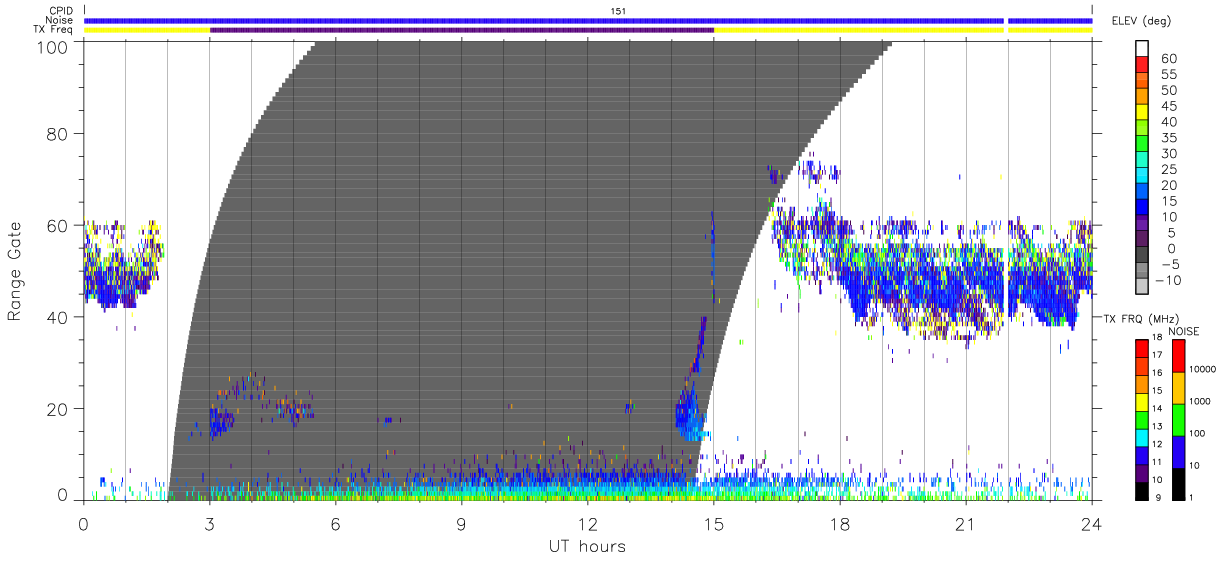Click tick label '20' on Range Gate axis

tap(57, 409)
